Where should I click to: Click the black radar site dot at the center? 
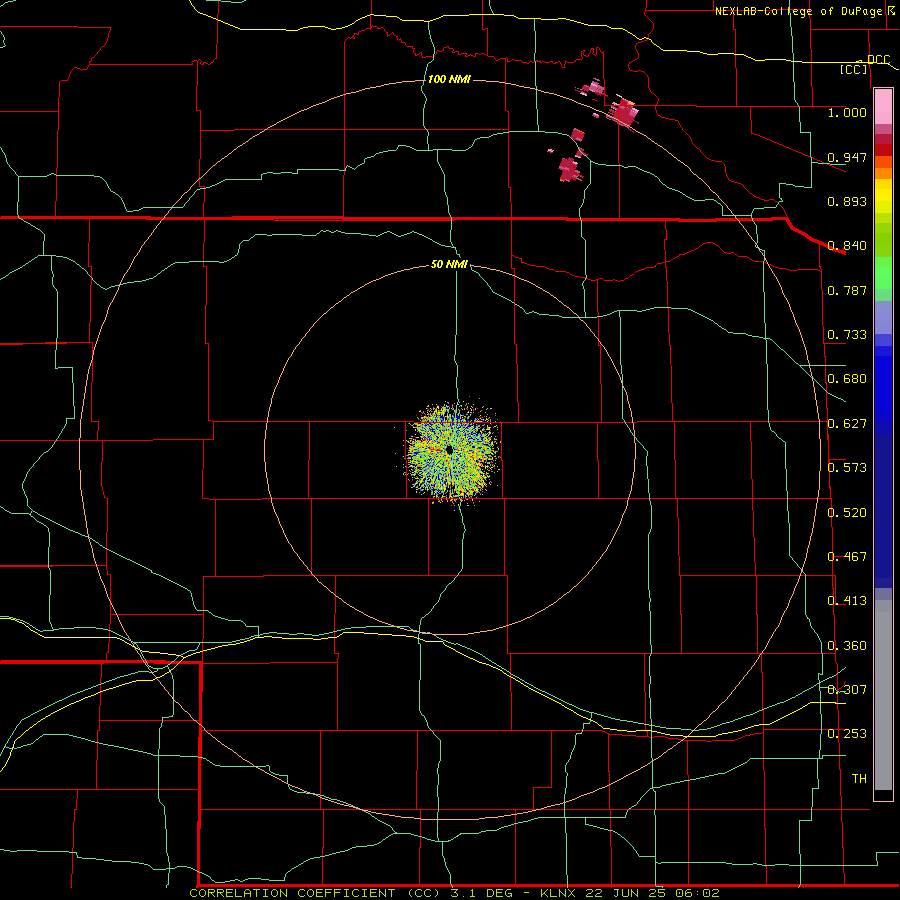click(449, 450)
